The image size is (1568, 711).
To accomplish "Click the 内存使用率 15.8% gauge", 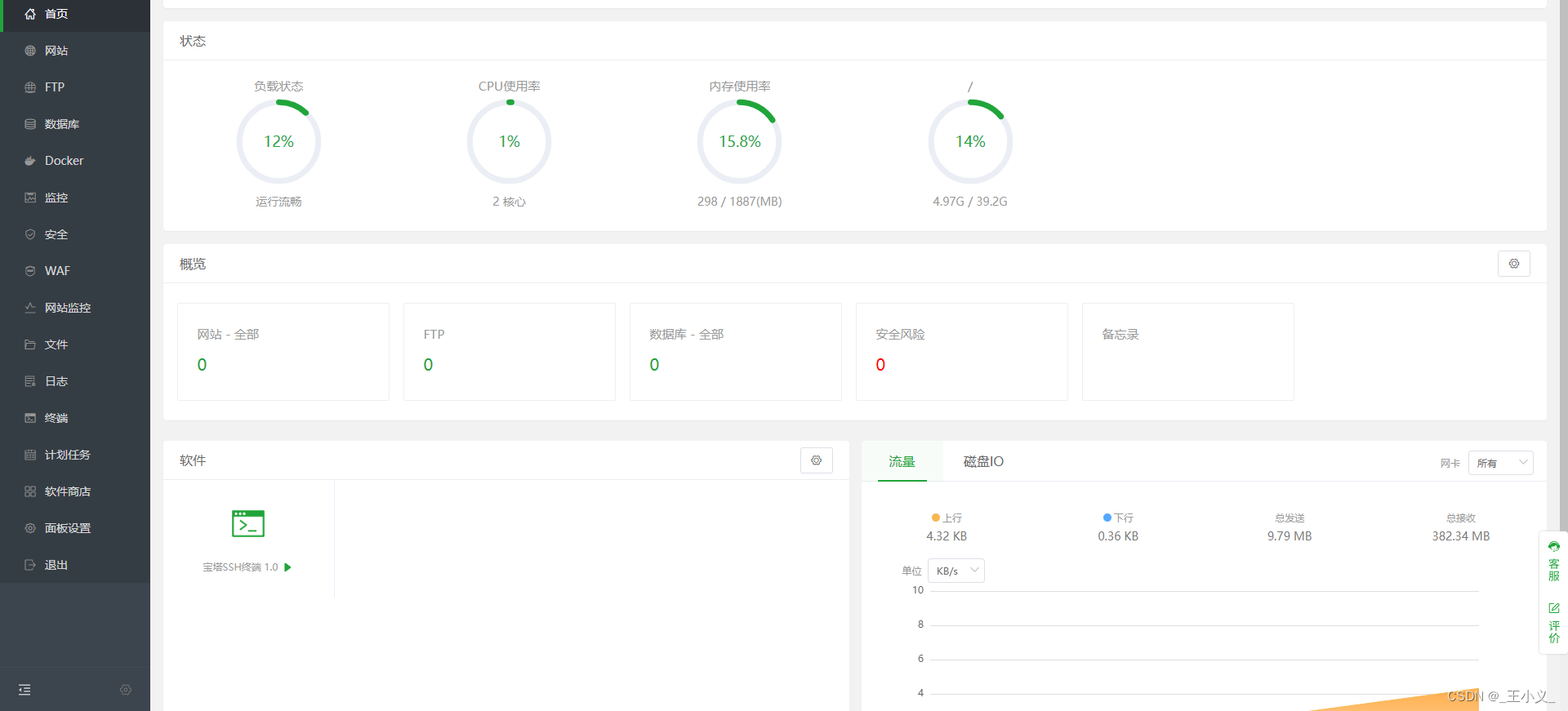I will [740, 142].
